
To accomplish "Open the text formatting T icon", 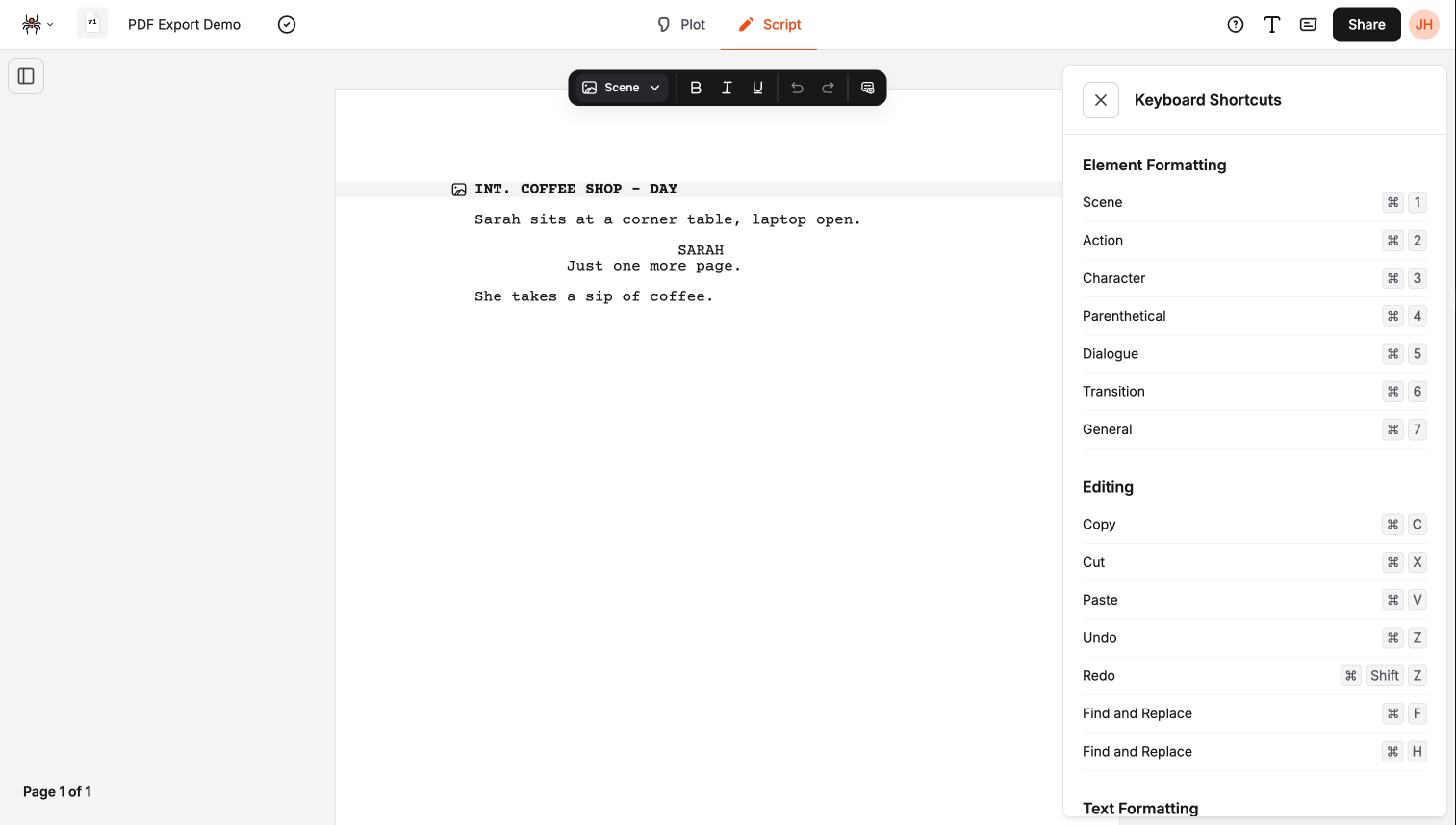I will tap(1271, 25).
